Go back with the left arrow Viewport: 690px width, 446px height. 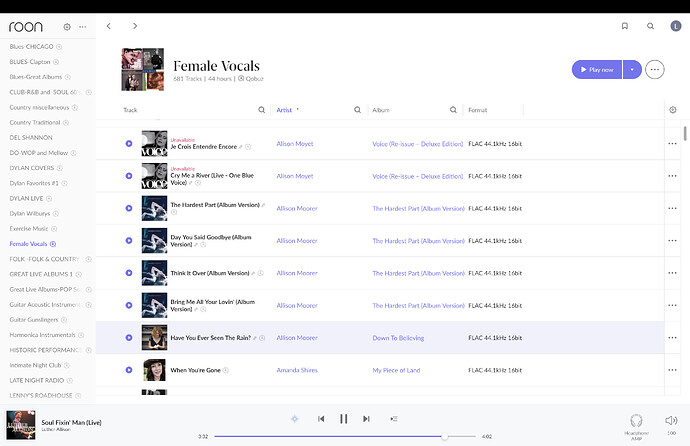pos(109,26)
